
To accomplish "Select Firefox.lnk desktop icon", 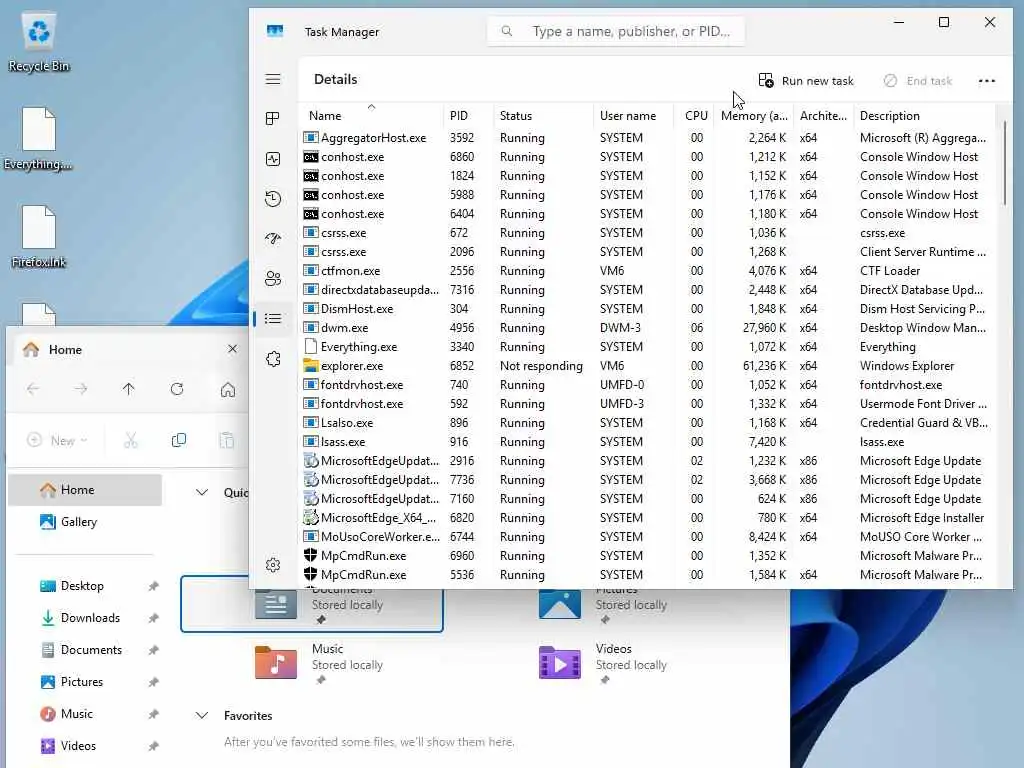I will pos(39,237).
